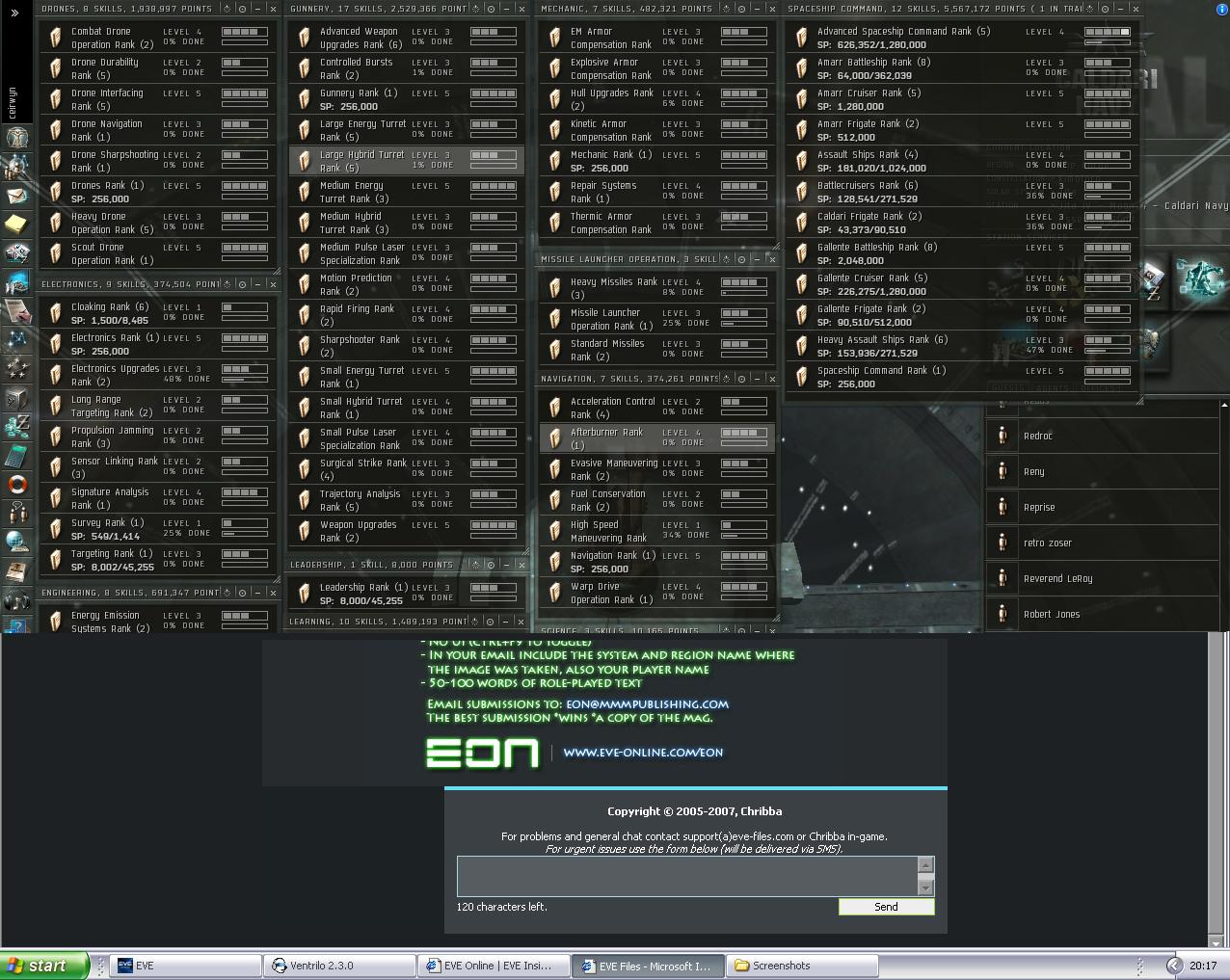1230x980 pixels.
Task: Click the Leadership Rank (1) skill book icon
Action: pyautogui.click(x=305, y=593)
